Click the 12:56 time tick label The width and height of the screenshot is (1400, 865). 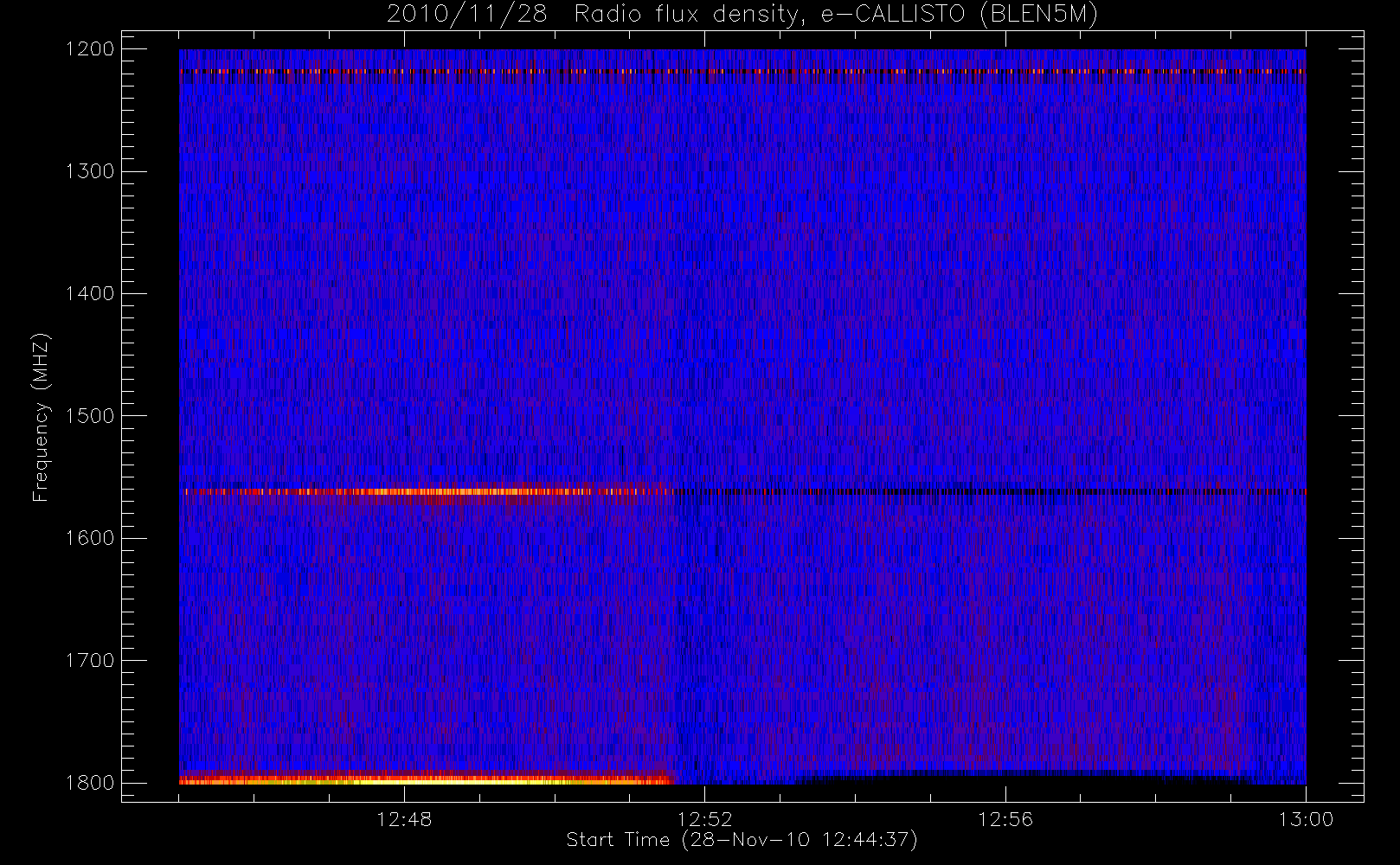click(x=1005, y=819)
